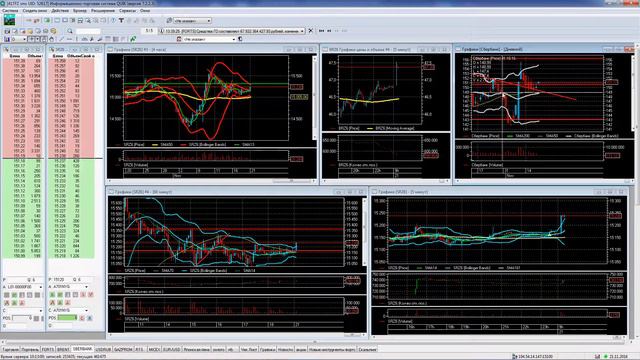Expand account A dropdown in second order panel
The width and height of the screenshot is (640, 360).
click(86, 287)
